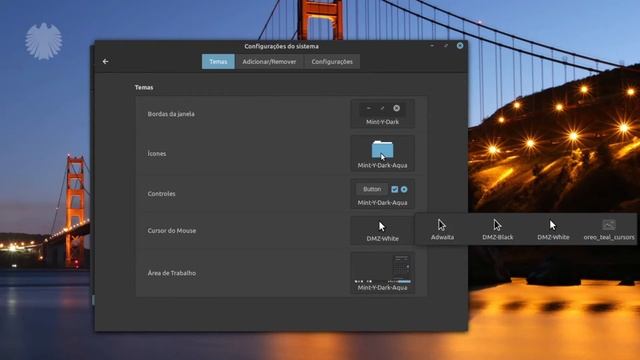This screenshot has height=360, width=640.
Task: Open the Cursor do Mouse selector
Action: click(382, 231)
